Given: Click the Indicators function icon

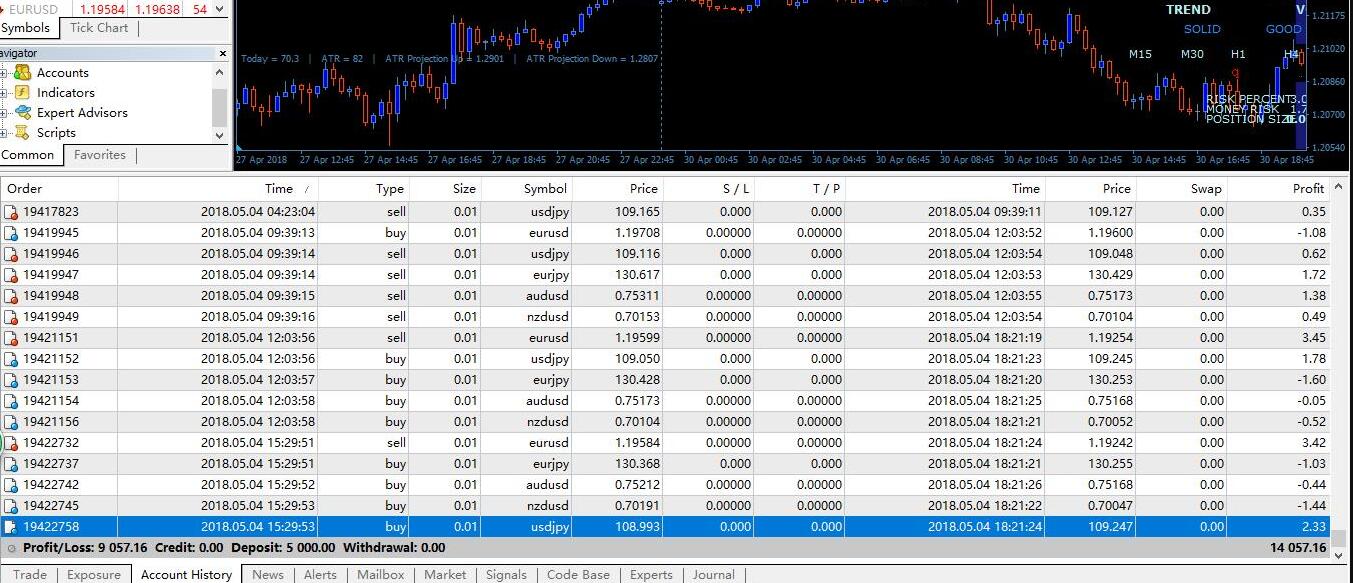Looking at the screenshot, I should (x=22, y=93).
